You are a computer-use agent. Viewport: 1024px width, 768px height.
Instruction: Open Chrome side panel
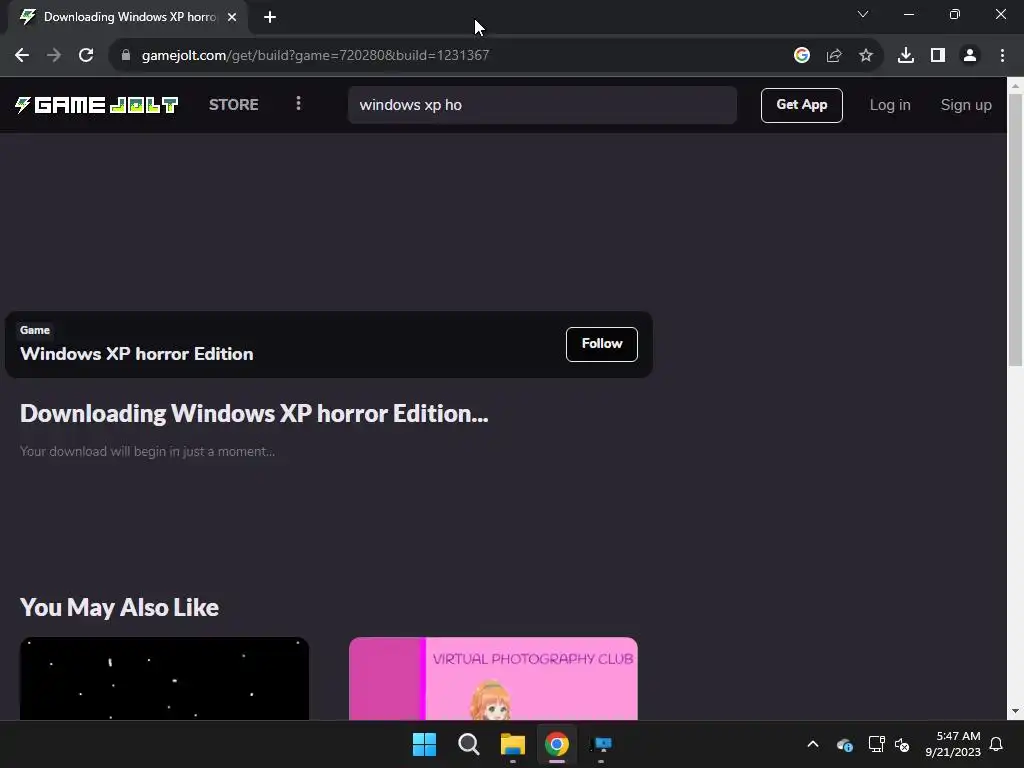point(938,56)
